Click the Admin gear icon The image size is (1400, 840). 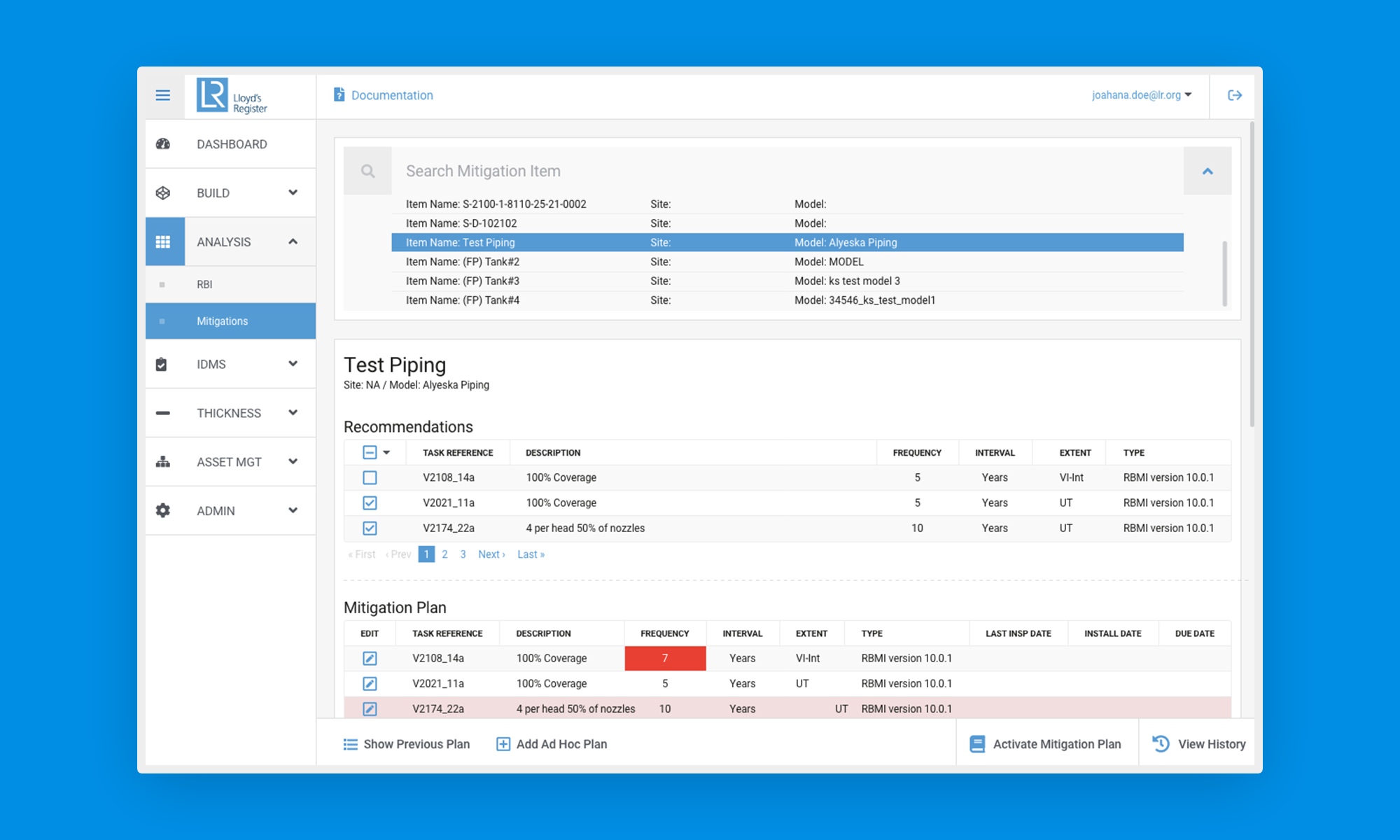coord(163,510)
